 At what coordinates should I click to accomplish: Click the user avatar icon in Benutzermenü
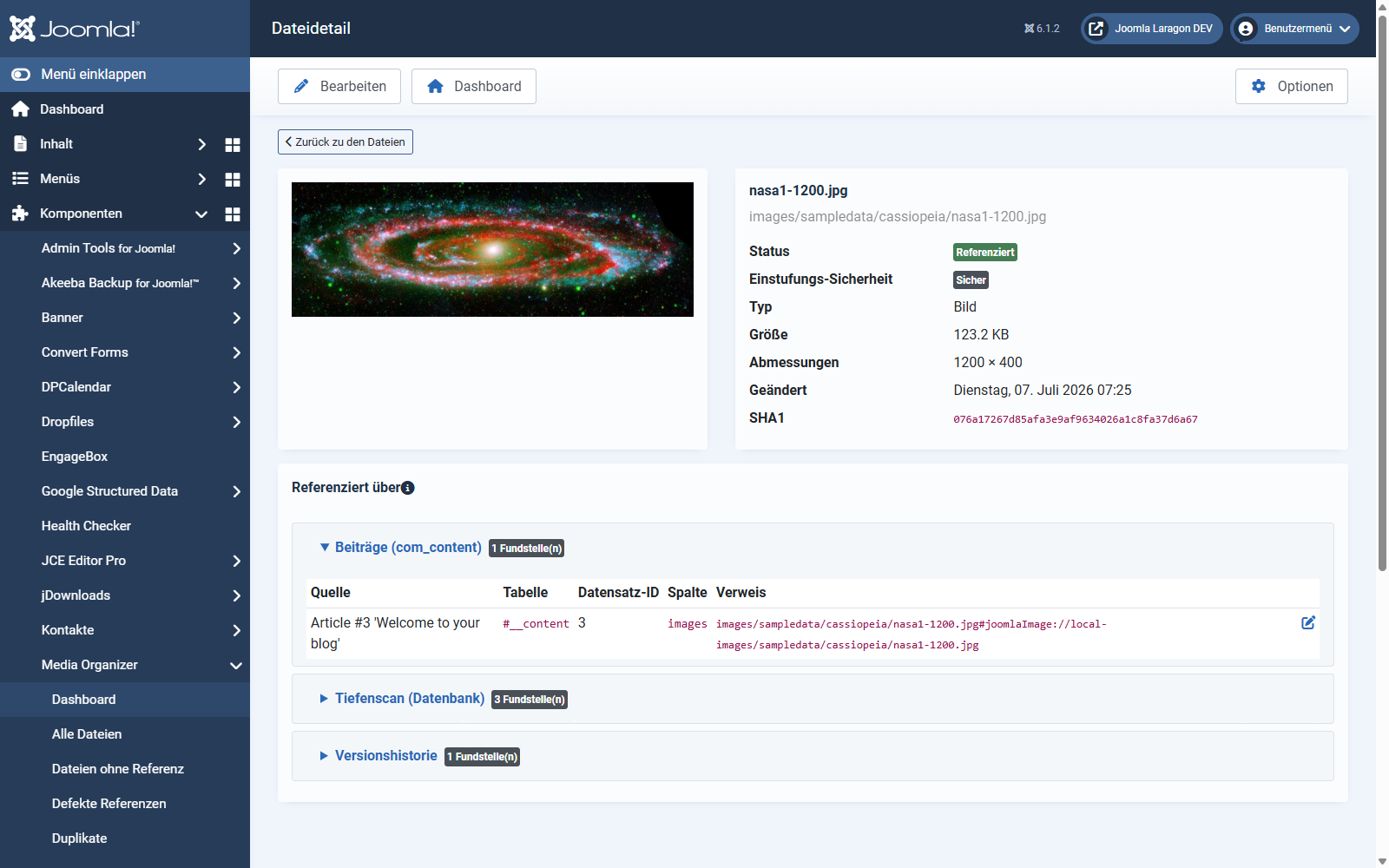pos(1246,29)
